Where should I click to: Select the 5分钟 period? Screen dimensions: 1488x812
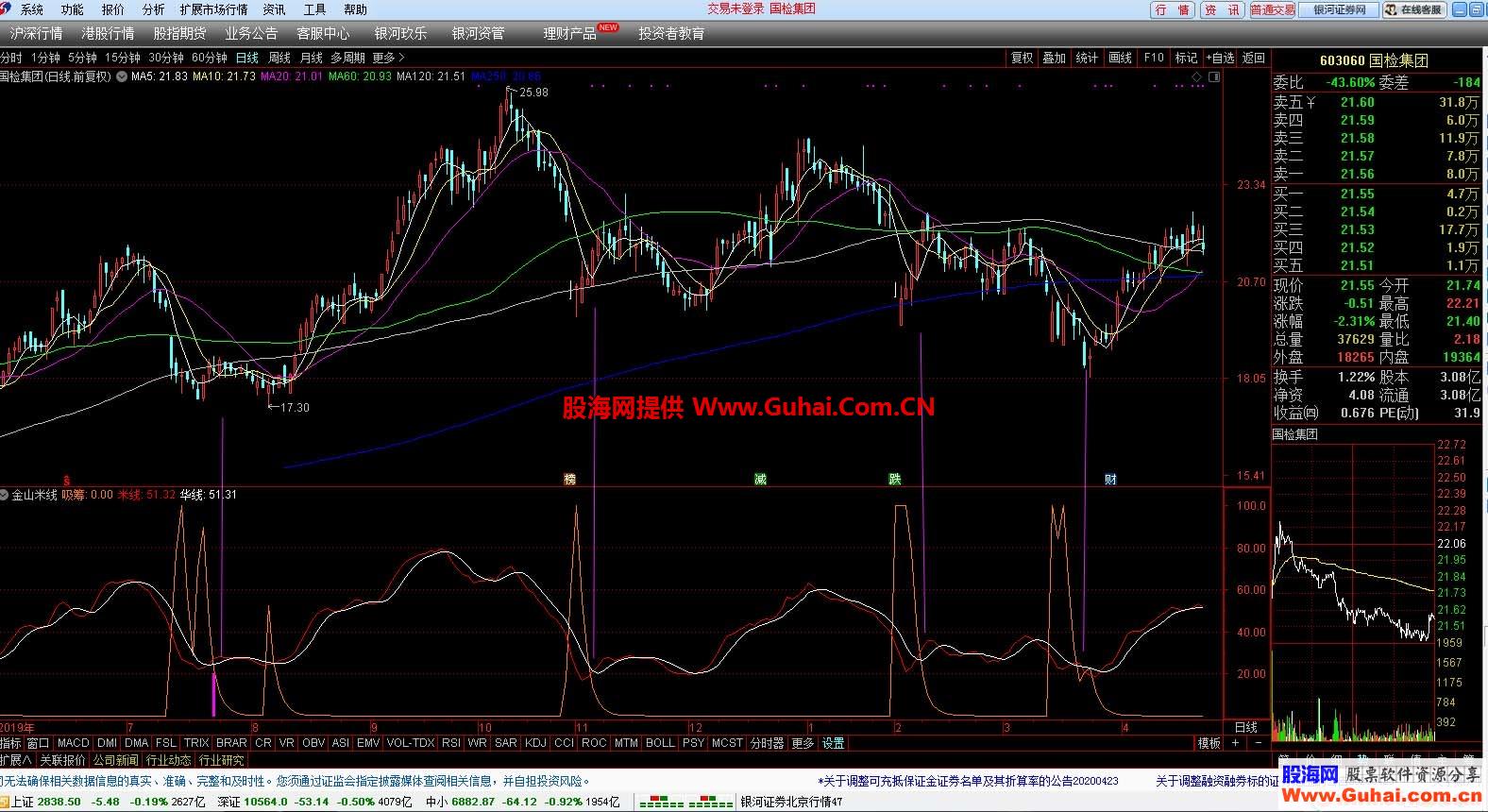coord(82,58)
